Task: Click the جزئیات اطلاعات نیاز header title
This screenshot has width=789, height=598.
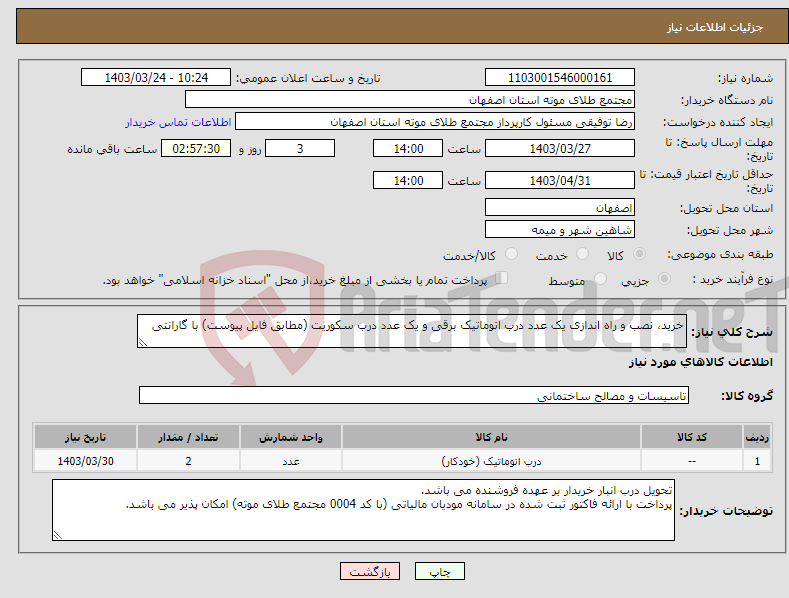Action: 715,27
